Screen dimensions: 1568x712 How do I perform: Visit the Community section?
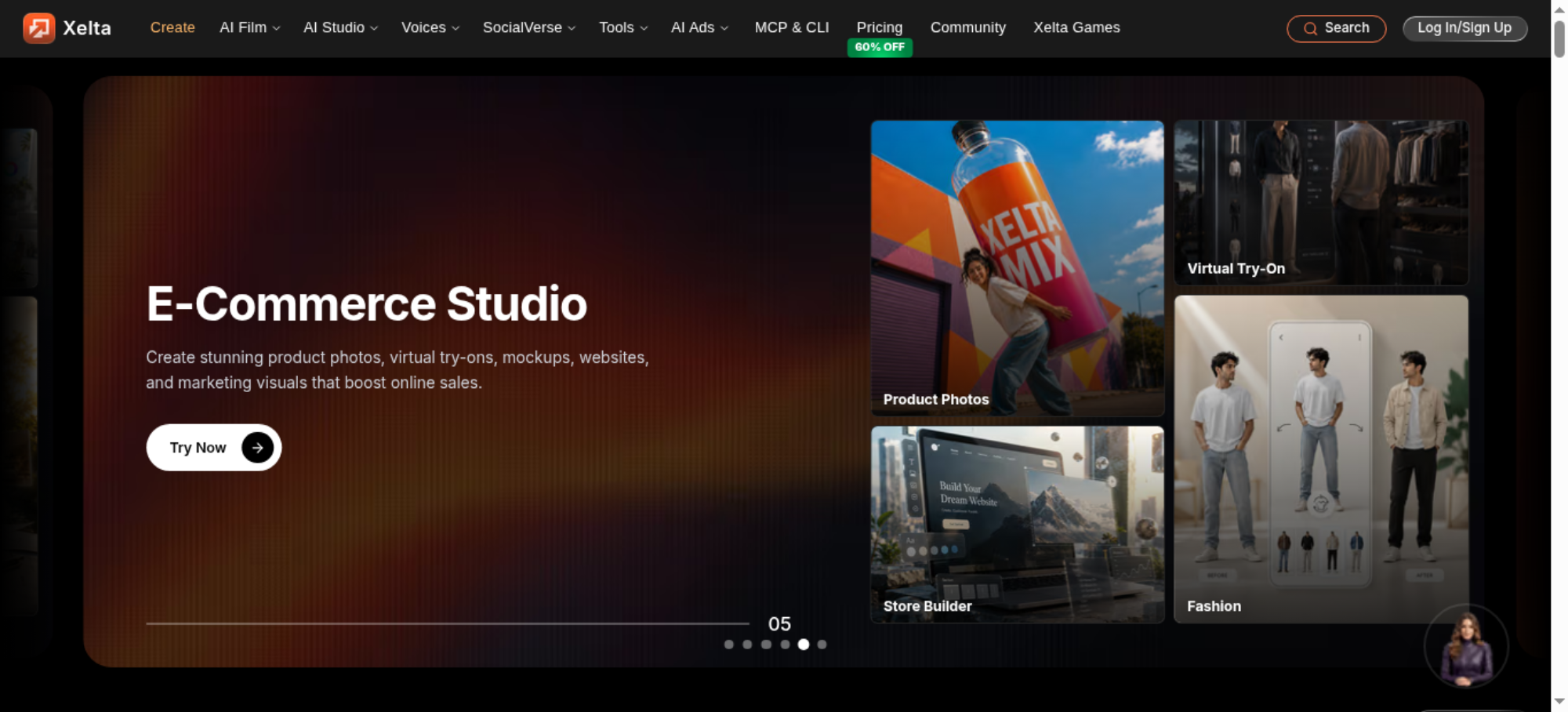pyautogui.click(x=968, y=27)
